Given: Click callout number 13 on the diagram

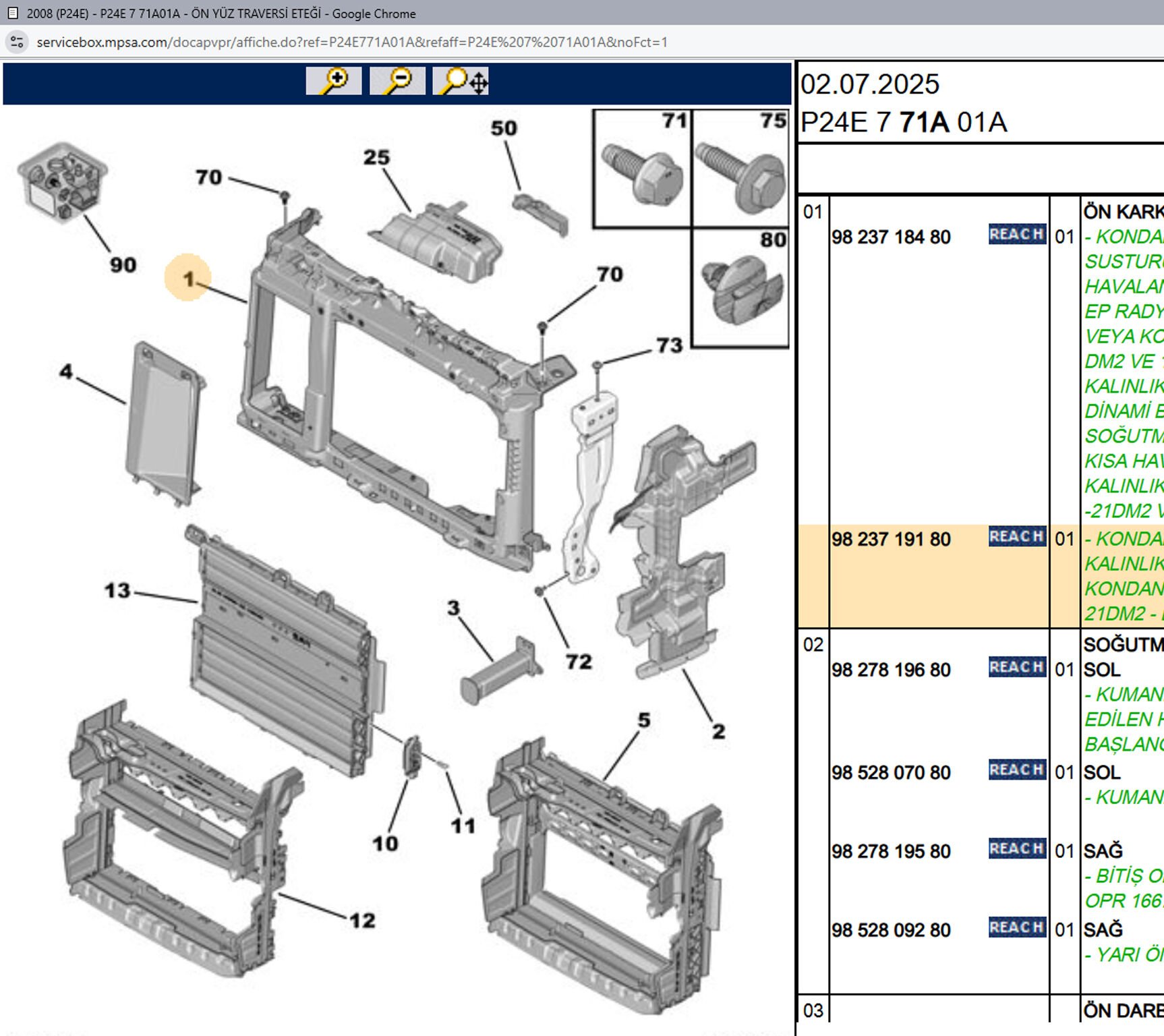Looking at the screenshot, I should point(117,591).
